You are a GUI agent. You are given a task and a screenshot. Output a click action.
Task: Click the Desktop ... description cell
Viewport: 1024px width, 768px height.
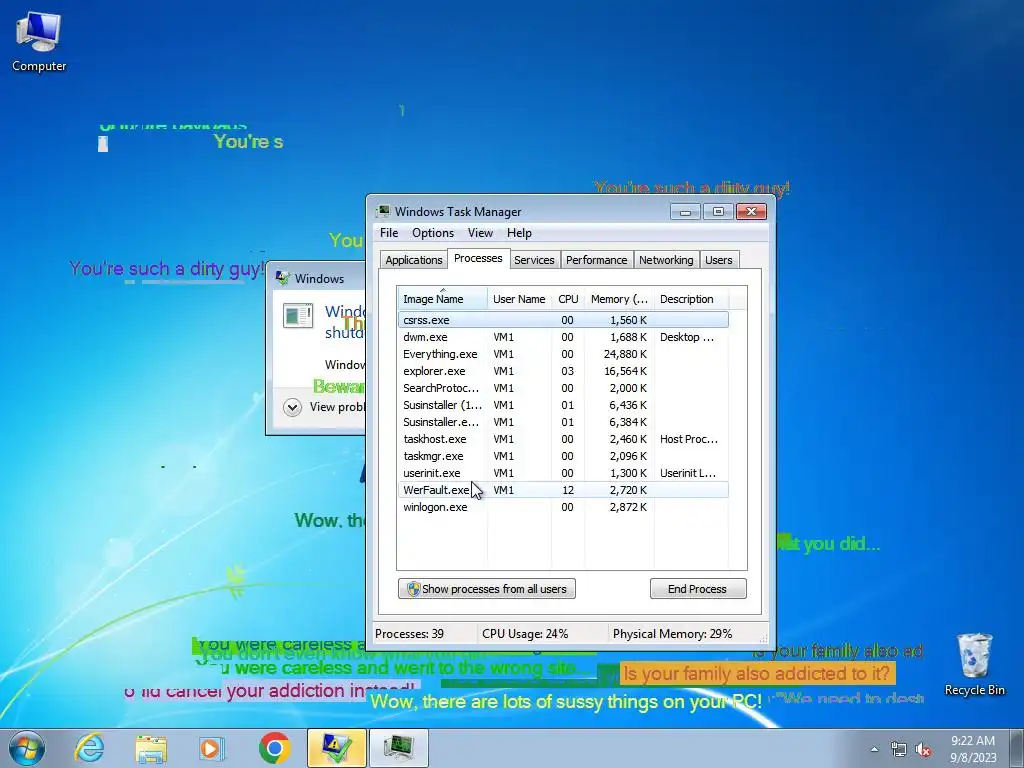click(x=686, y=337)
